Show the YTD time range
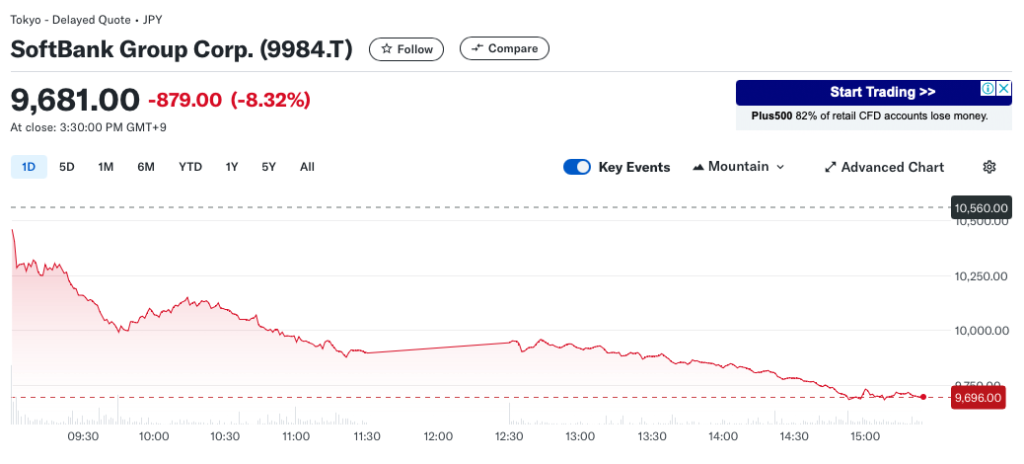Screen dimensions: 1024x464 click(190, 167)
